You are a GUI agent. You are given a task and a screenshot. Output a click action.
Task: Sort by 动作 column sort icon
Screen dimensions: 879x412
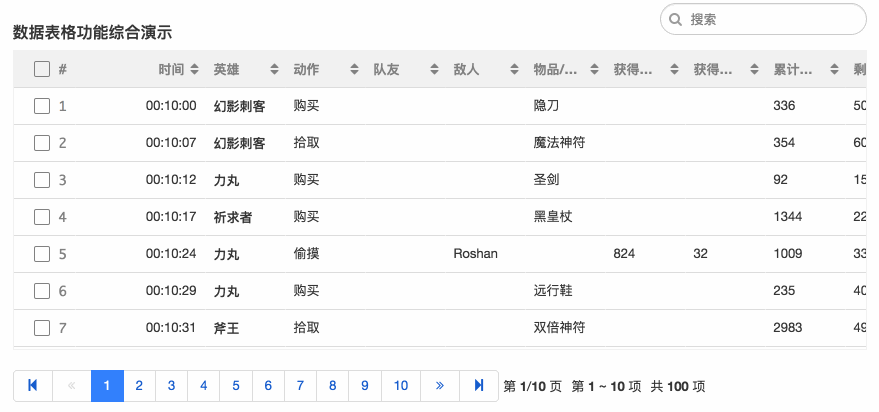354,70
